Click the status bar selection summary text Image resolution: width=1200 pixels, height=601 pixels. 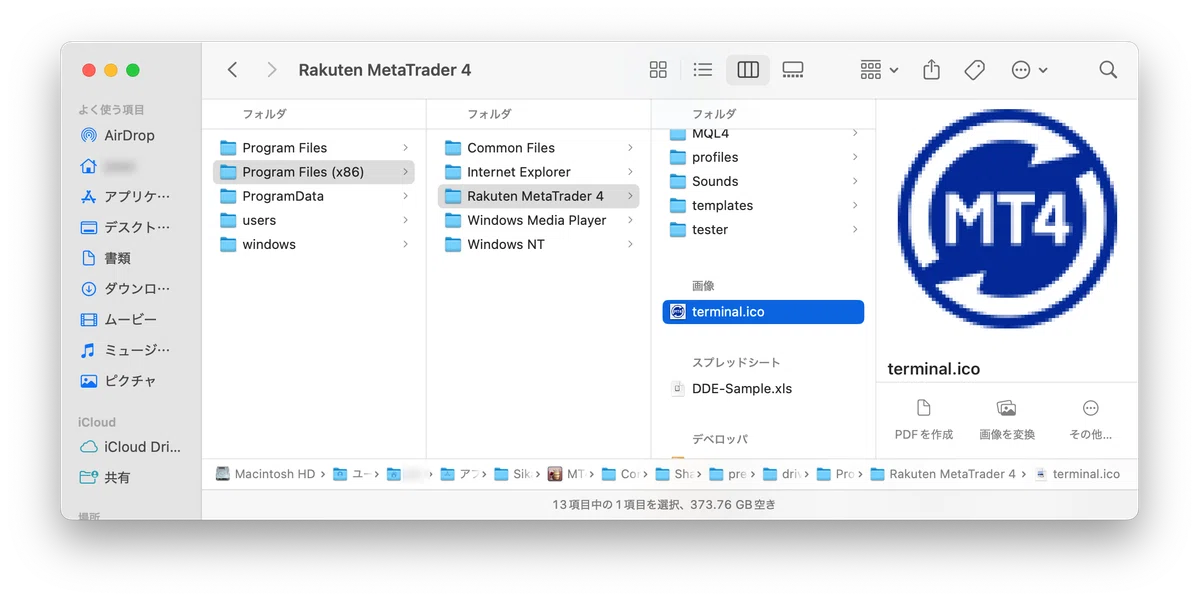(664, 505)
